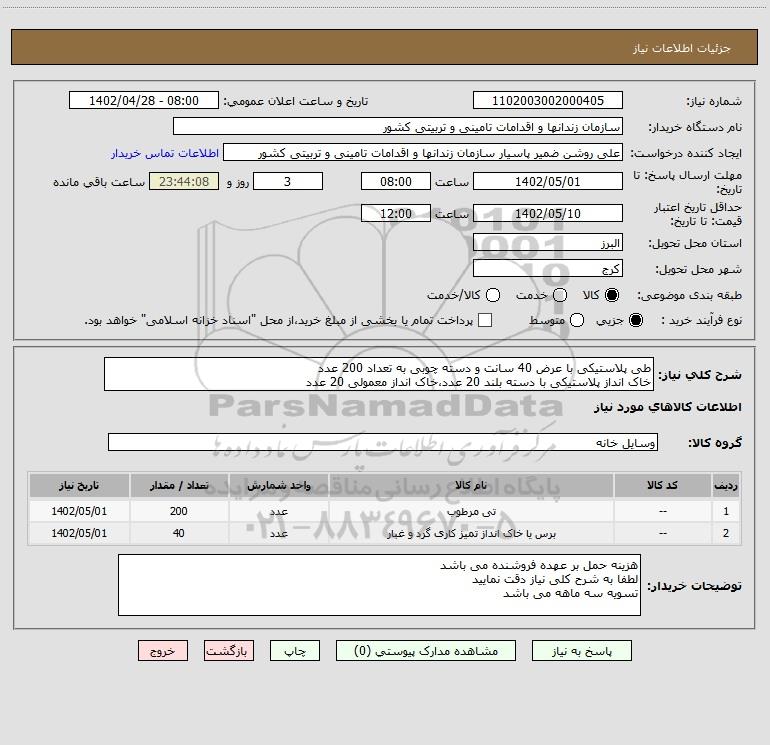The width and height of the screenshot is (770, 745).
Task: Click the unit cell عدد in row 1
Action: (278, 511)
